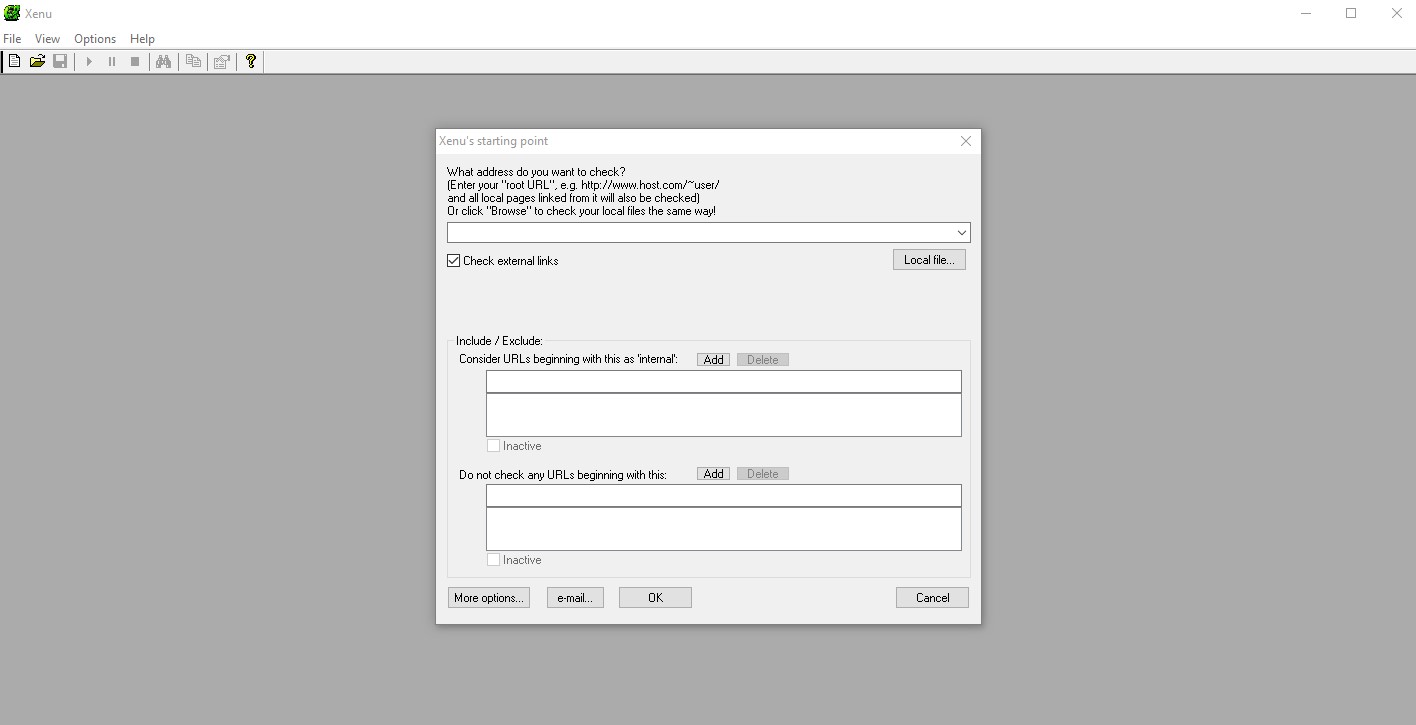Click the Pause toolbar icon

pyautogui.click(x=111, y=60)
